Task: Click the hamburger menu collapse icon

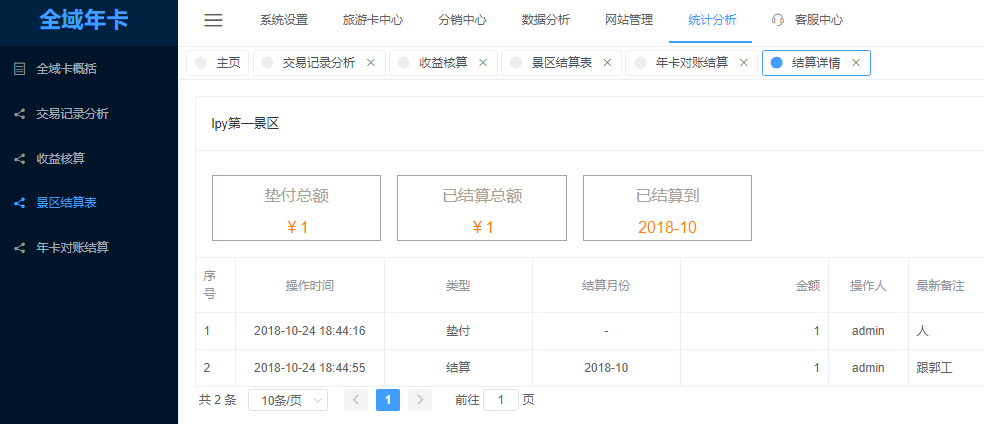Action: click(213, 20)
